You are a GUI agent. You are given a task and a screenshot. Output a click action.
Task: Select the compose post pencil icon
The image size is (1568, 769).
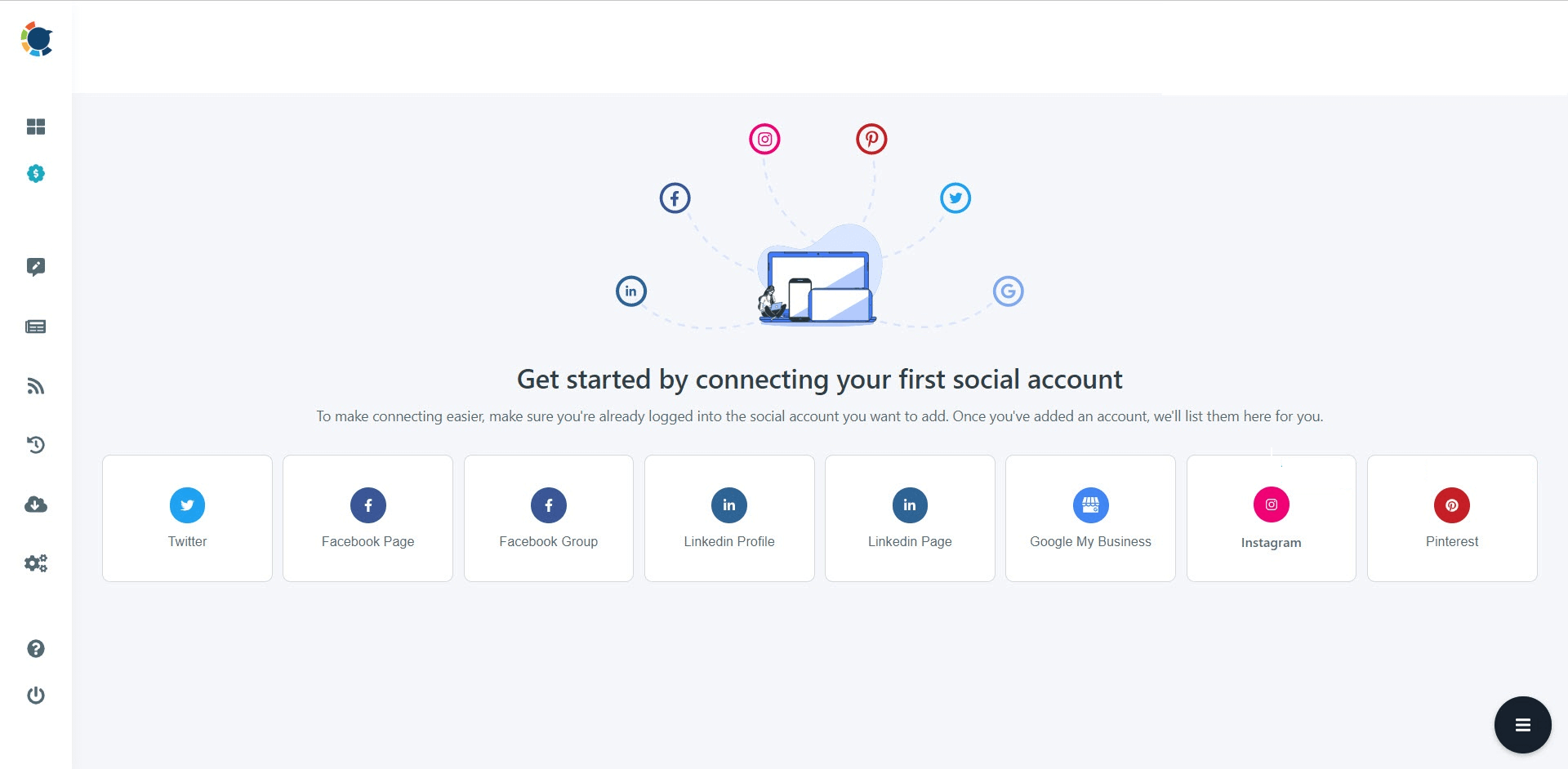point(36,267)
